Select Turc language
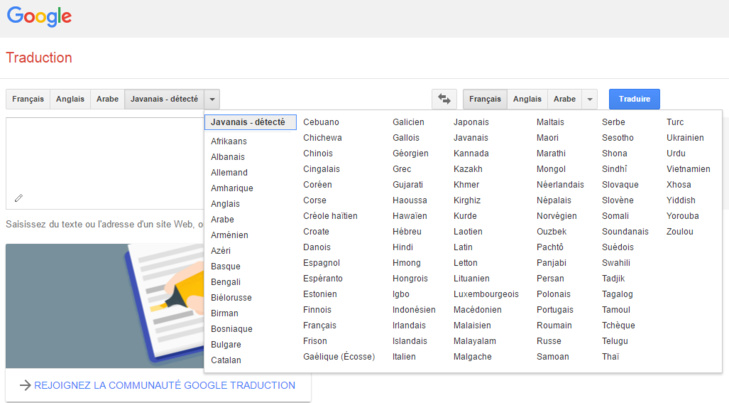 click(x=675, y=122)
